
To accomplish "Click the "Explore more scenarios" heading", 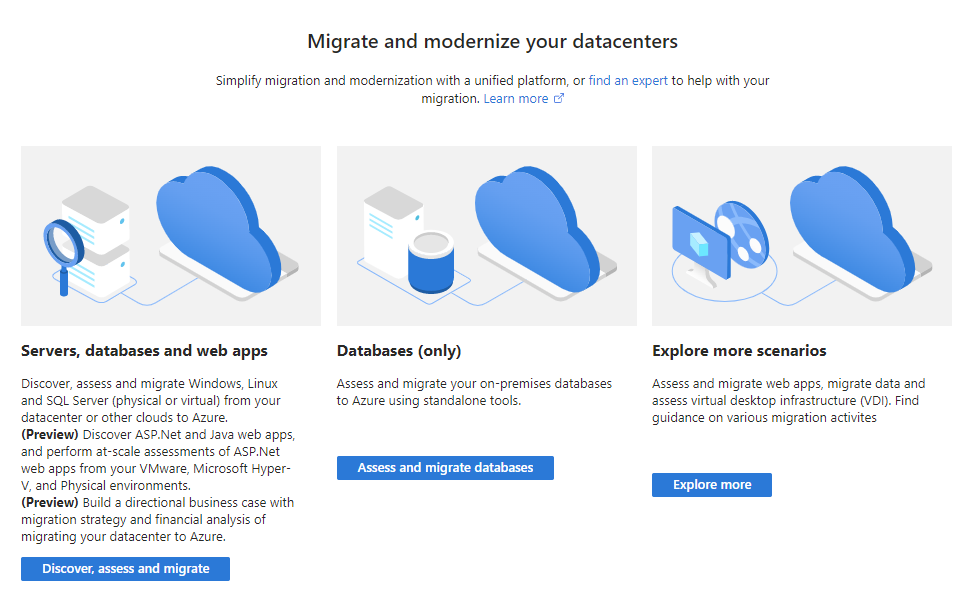I will click(x=739, y=351).
